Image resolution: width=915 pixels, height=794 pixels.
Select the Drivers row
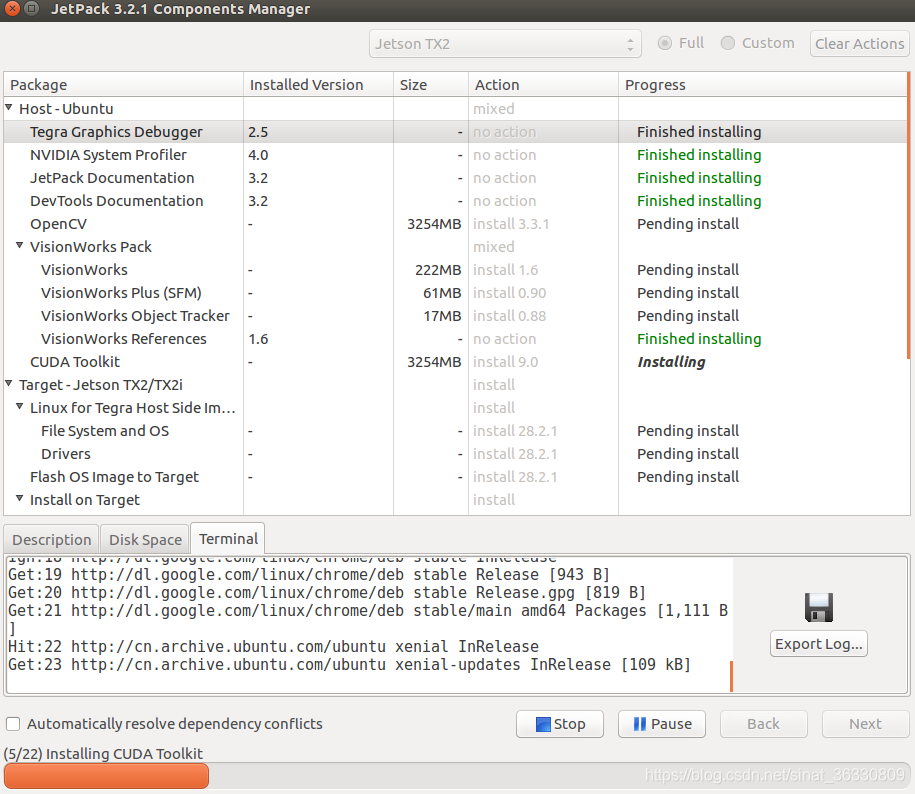tap(455, 454)
